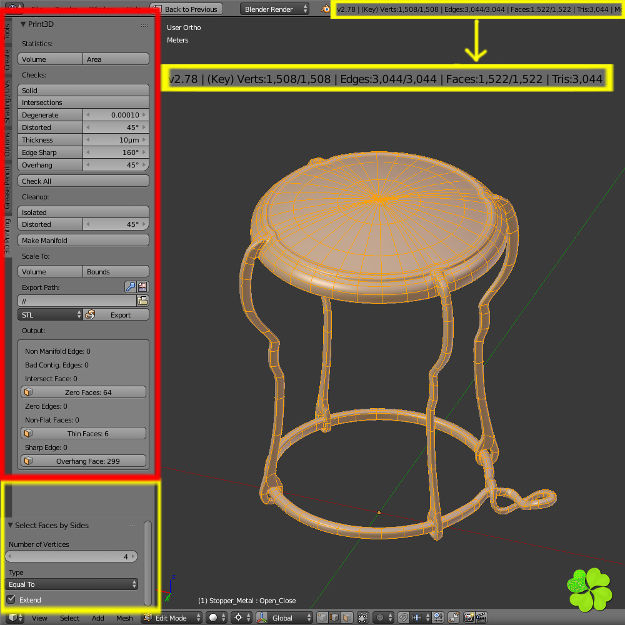Open the snap element selector

point(419,617)
